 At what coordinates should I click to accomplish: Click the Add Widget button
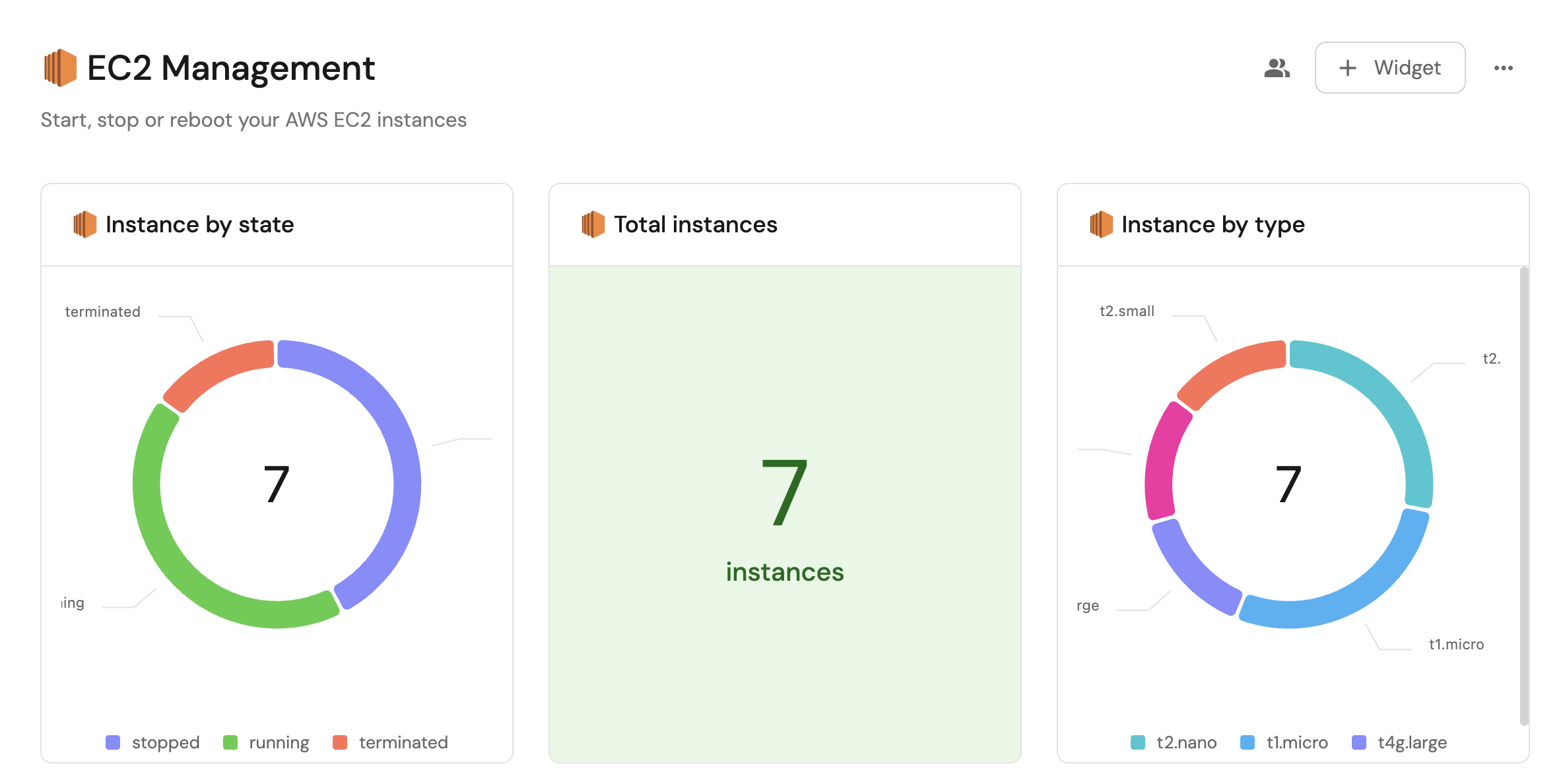click(1389, 68)
